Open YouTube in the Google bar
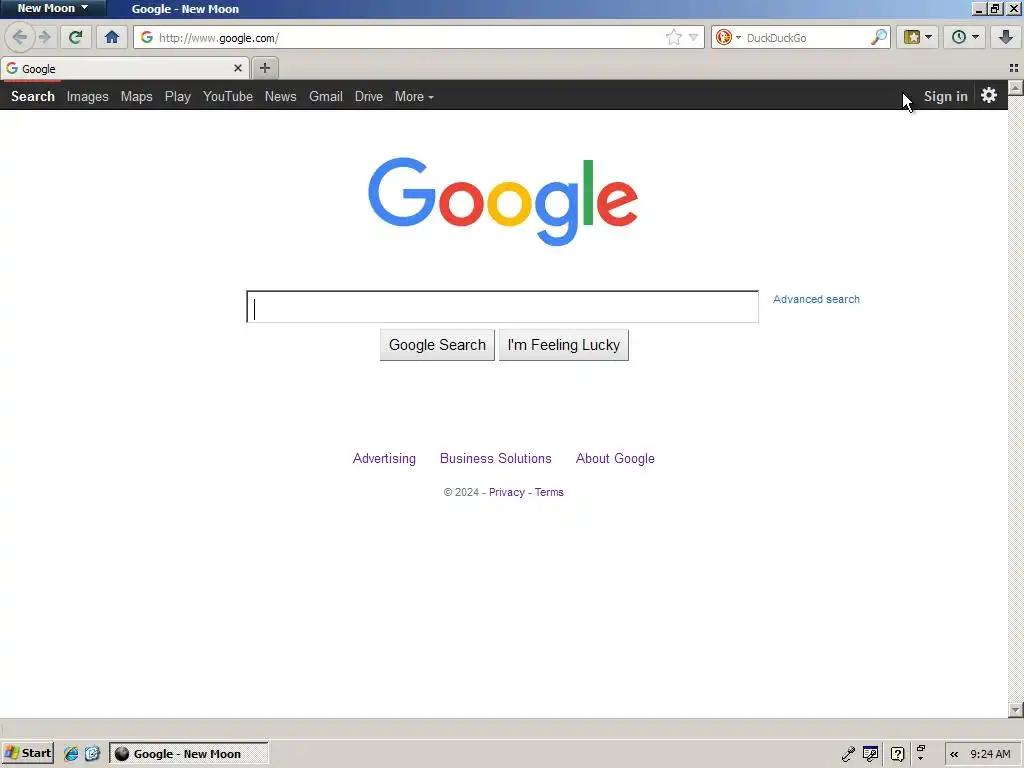This screenshot has height=768, width=1024. (x=228, y=96)
